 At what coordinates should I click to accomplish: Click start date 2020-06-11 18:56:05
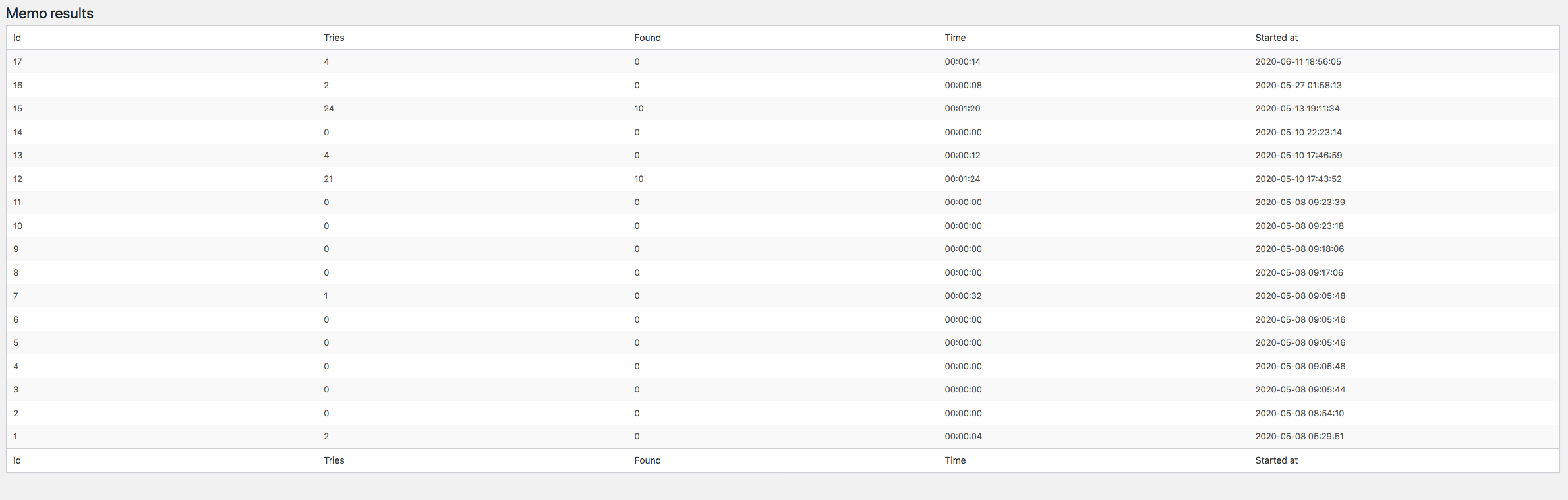pos(1298,61)
